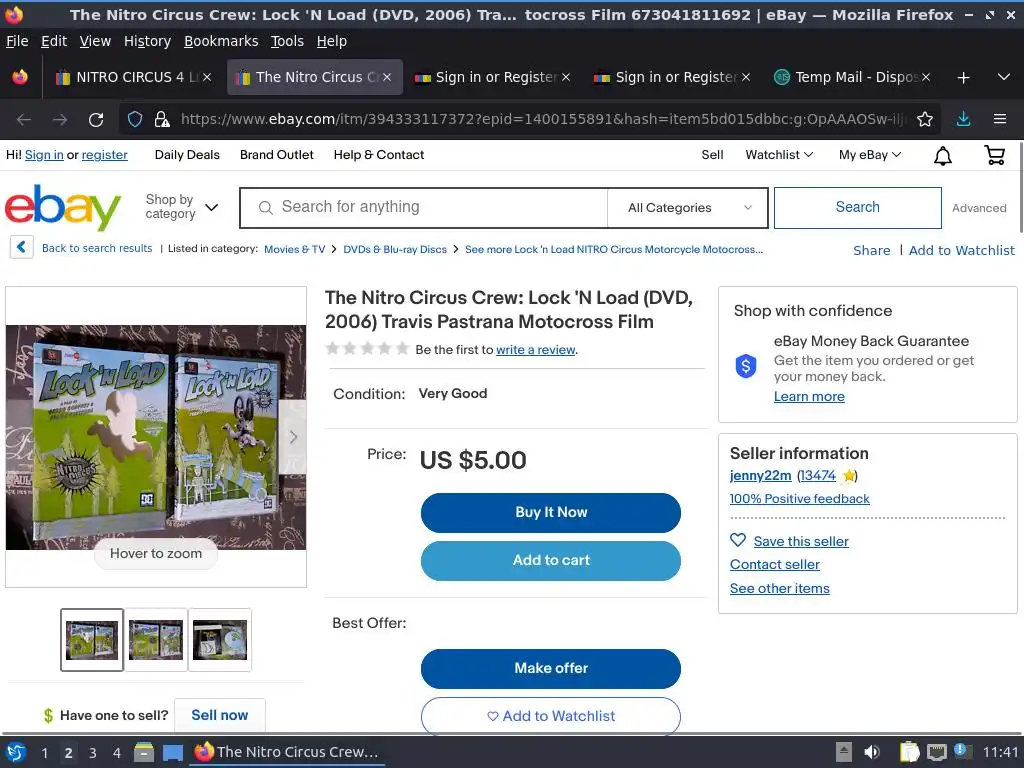This screenshot has height=768, width=1024.
Task: Switch to workspace 3 in taskbar
Action: point(93,753)
